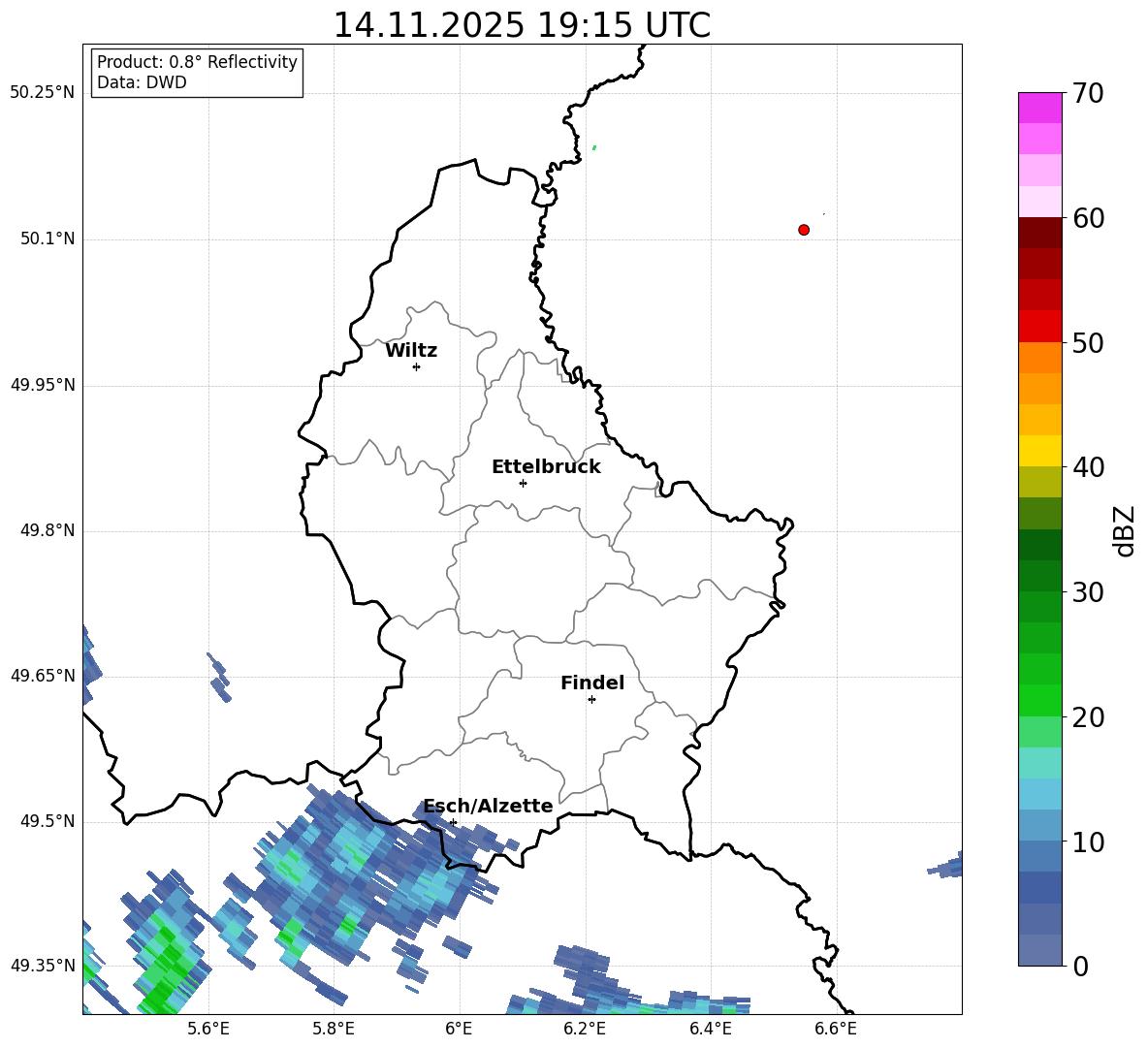Click the longitude label 6.2°E

coord(585,1029)
